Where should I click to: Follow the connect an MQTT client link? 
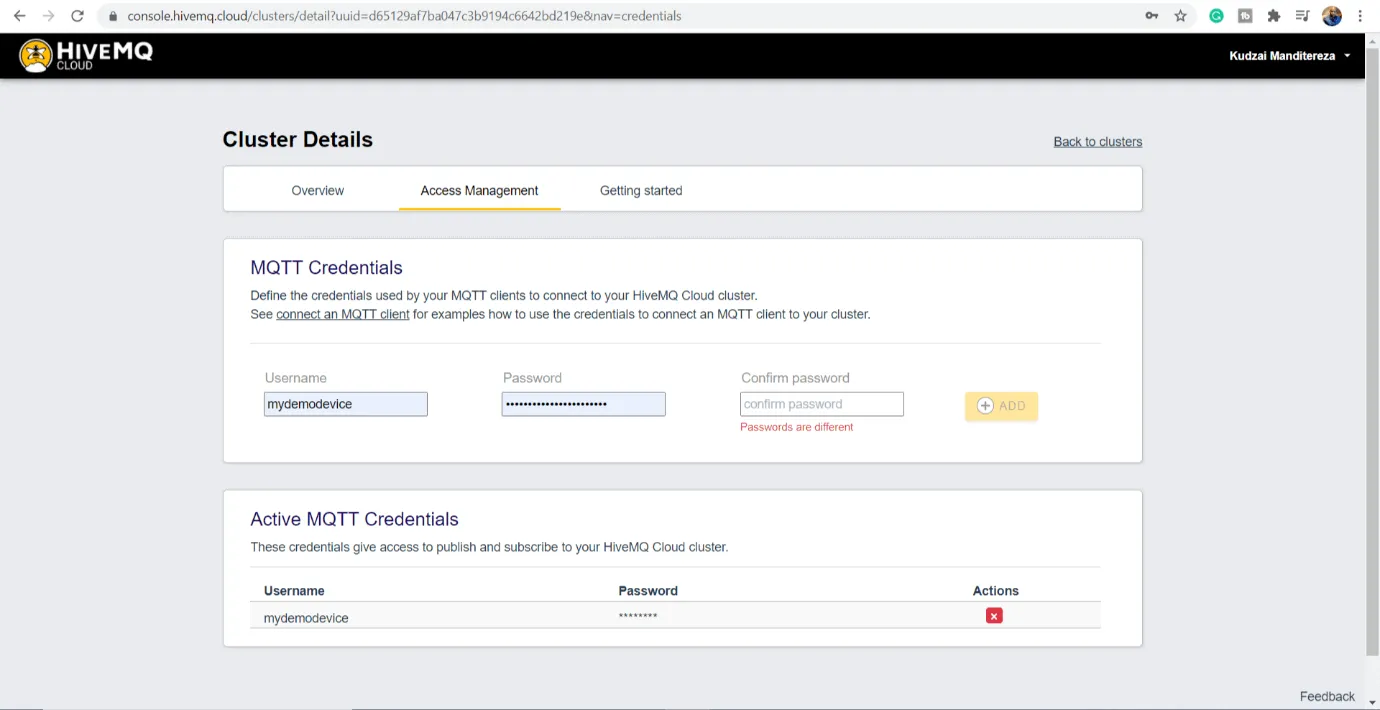[x=343, y=314]
